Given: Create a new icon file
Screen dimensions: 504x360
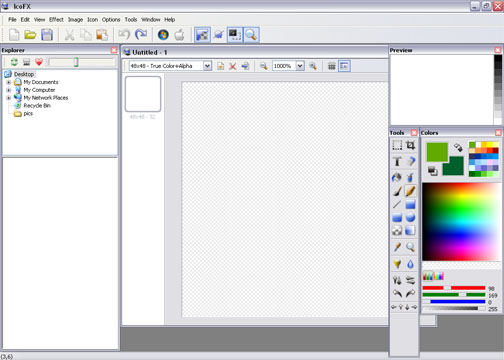Looking at the screenshot, I should 14,35.
